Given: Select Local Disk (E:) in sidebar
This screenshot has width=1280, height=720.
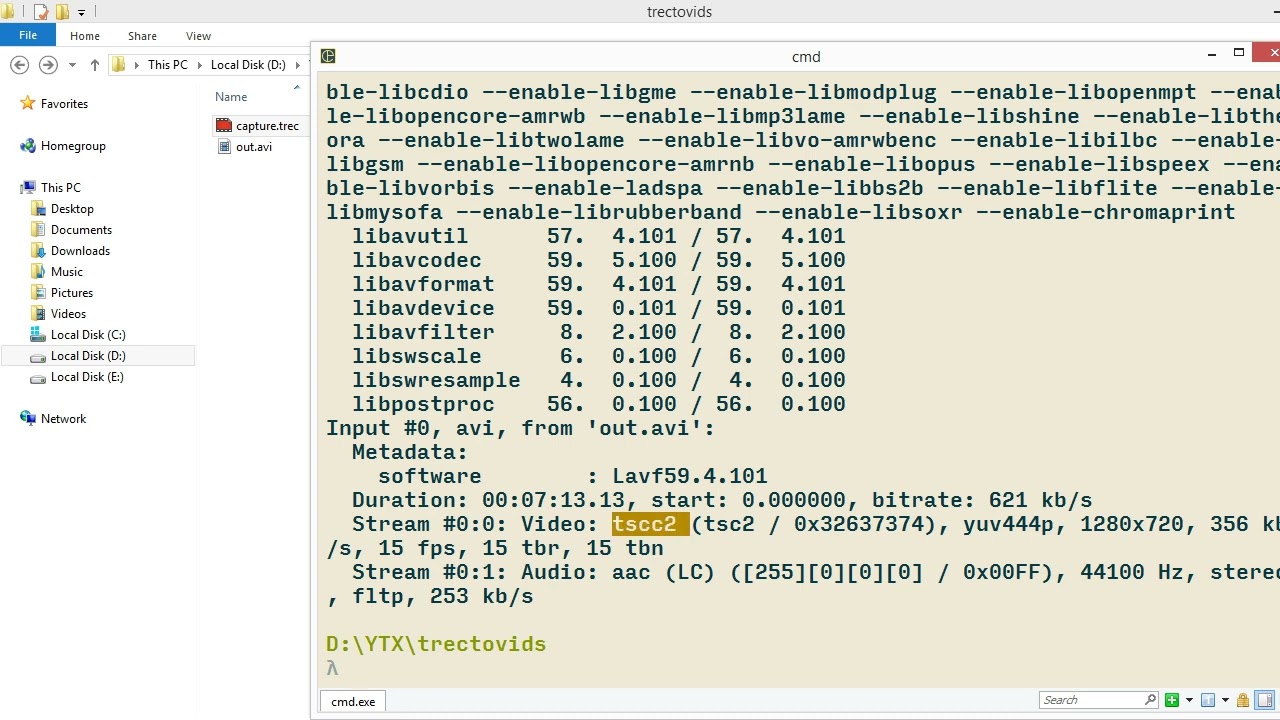Looking at the screenshot, I should [87, 377].
